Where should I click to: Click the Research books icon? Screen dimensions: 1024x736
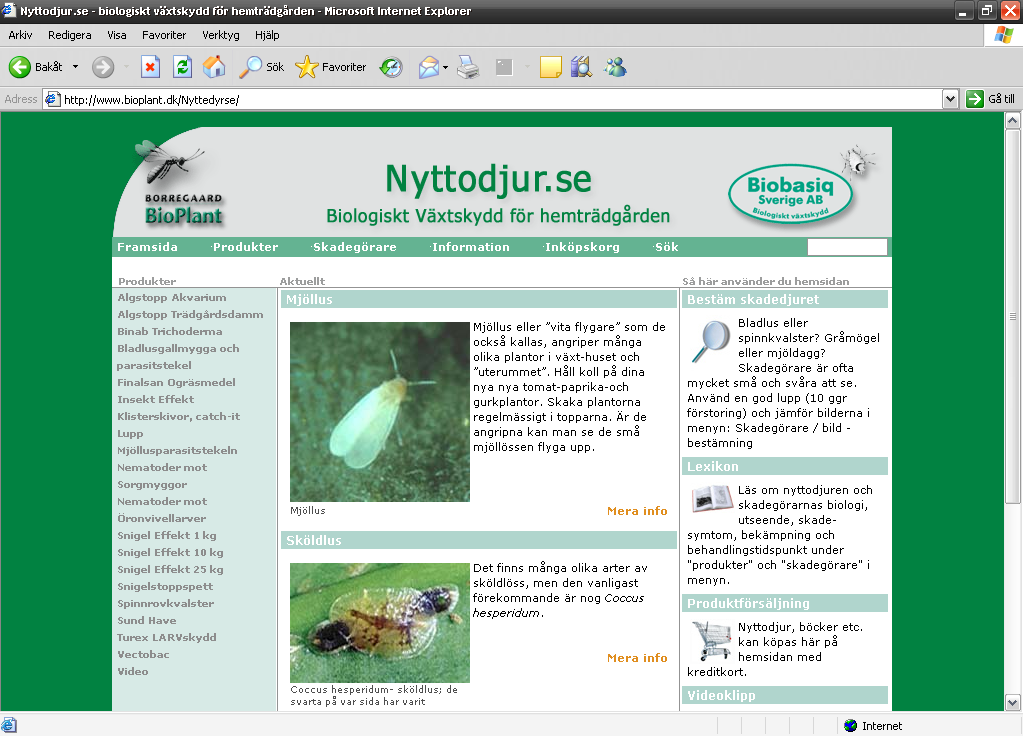pyautogui.click(x=581, y=67)
